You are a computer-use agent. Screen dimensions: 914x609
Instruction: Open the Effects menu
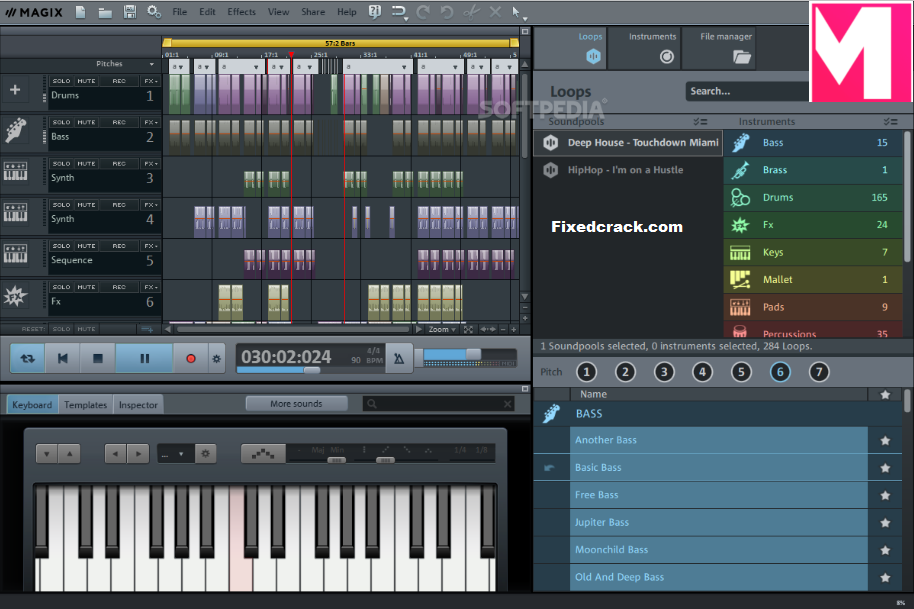tap(241, 12)
